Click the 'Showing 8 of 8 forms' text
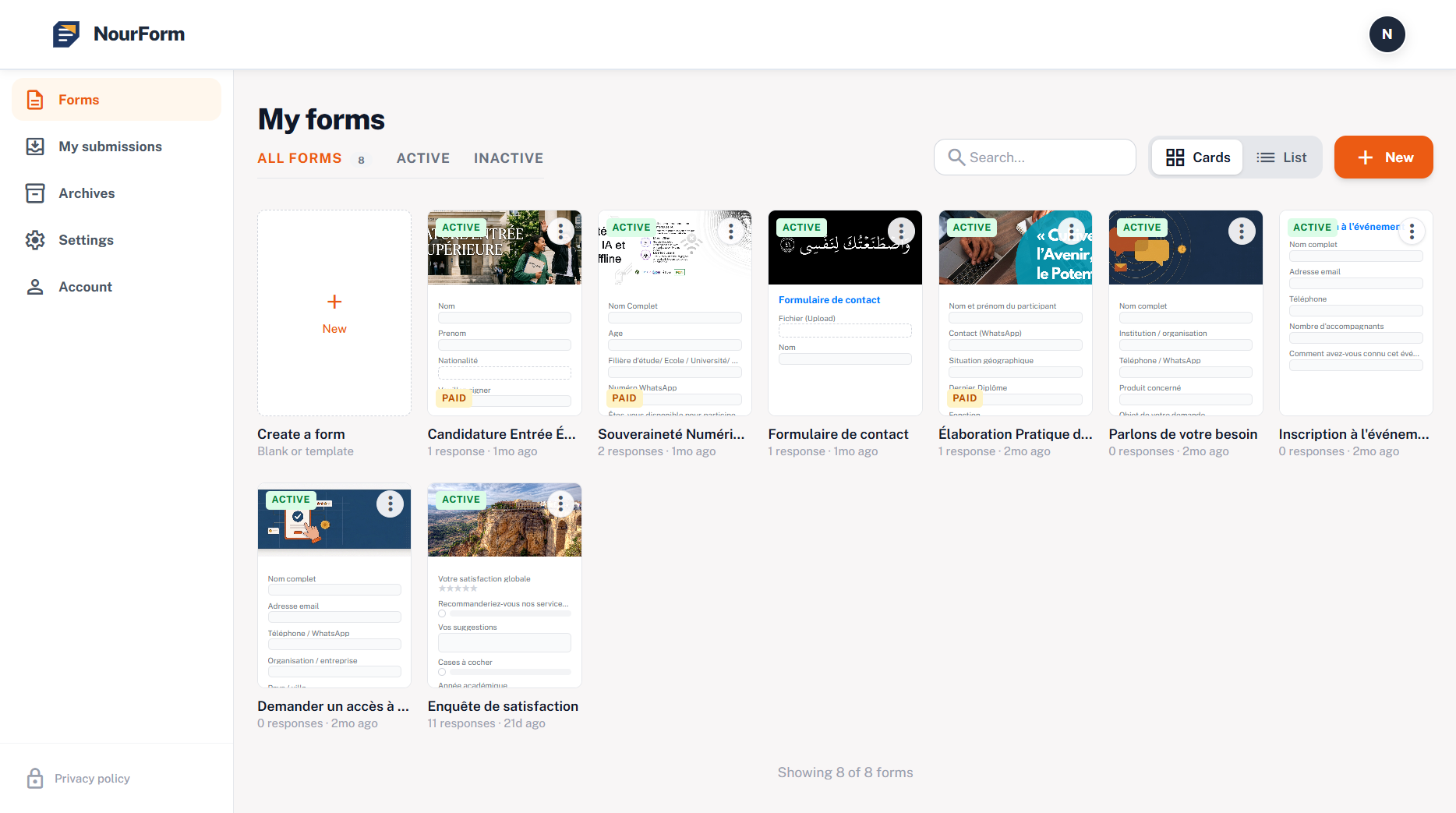 tap(845, 772)
